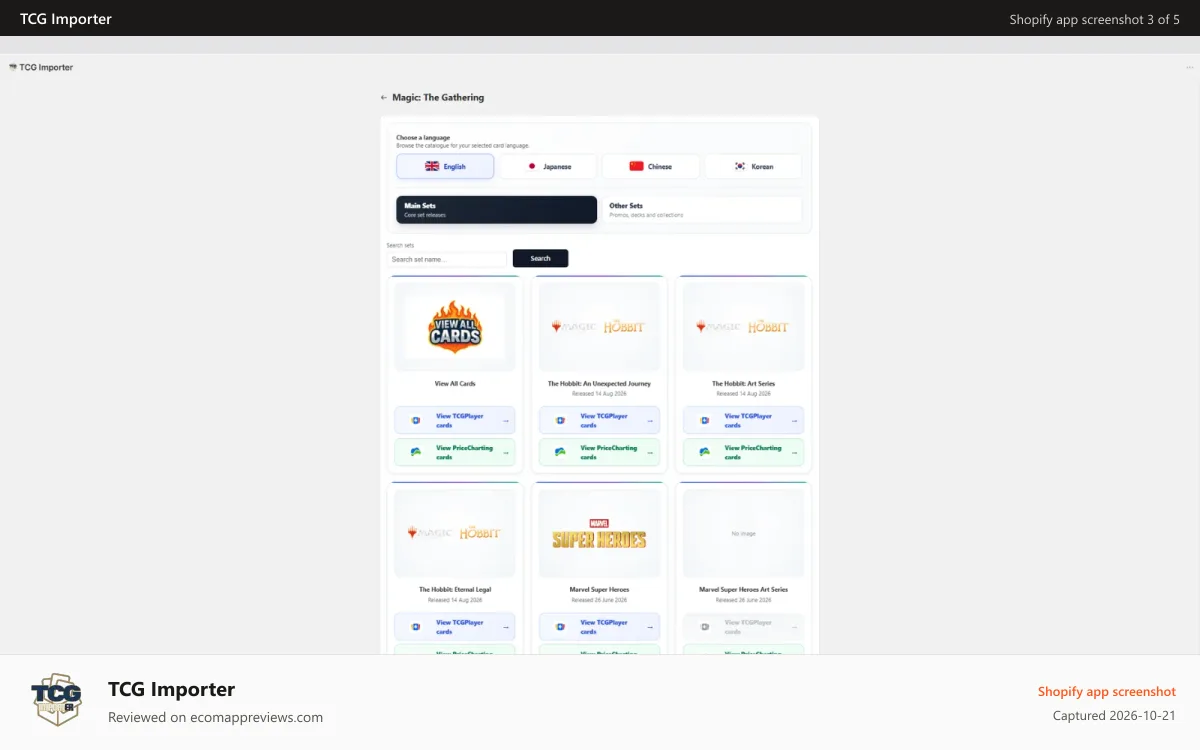Click the No image placeholder for Marvel Art Series
The image size is (1200, 750).
click(743, 533)
